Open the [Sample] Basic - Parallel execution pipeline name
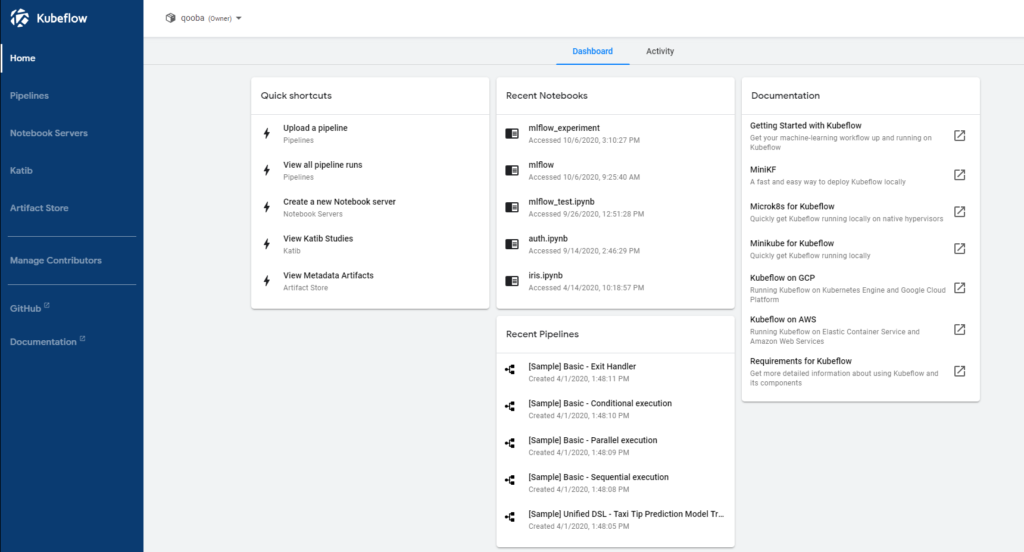Image resolution: width=1024 pixels, height=552 pixels. pos(592,440)
